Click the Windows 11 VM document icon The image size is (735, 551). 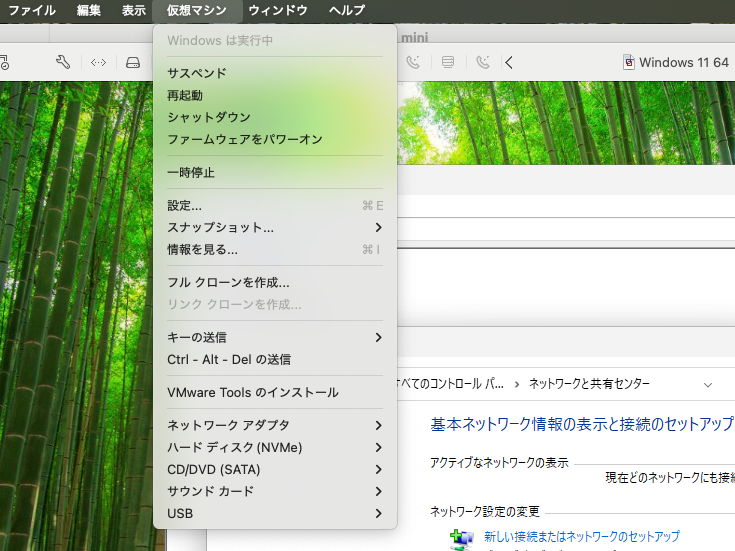click(x=628, y=62)
